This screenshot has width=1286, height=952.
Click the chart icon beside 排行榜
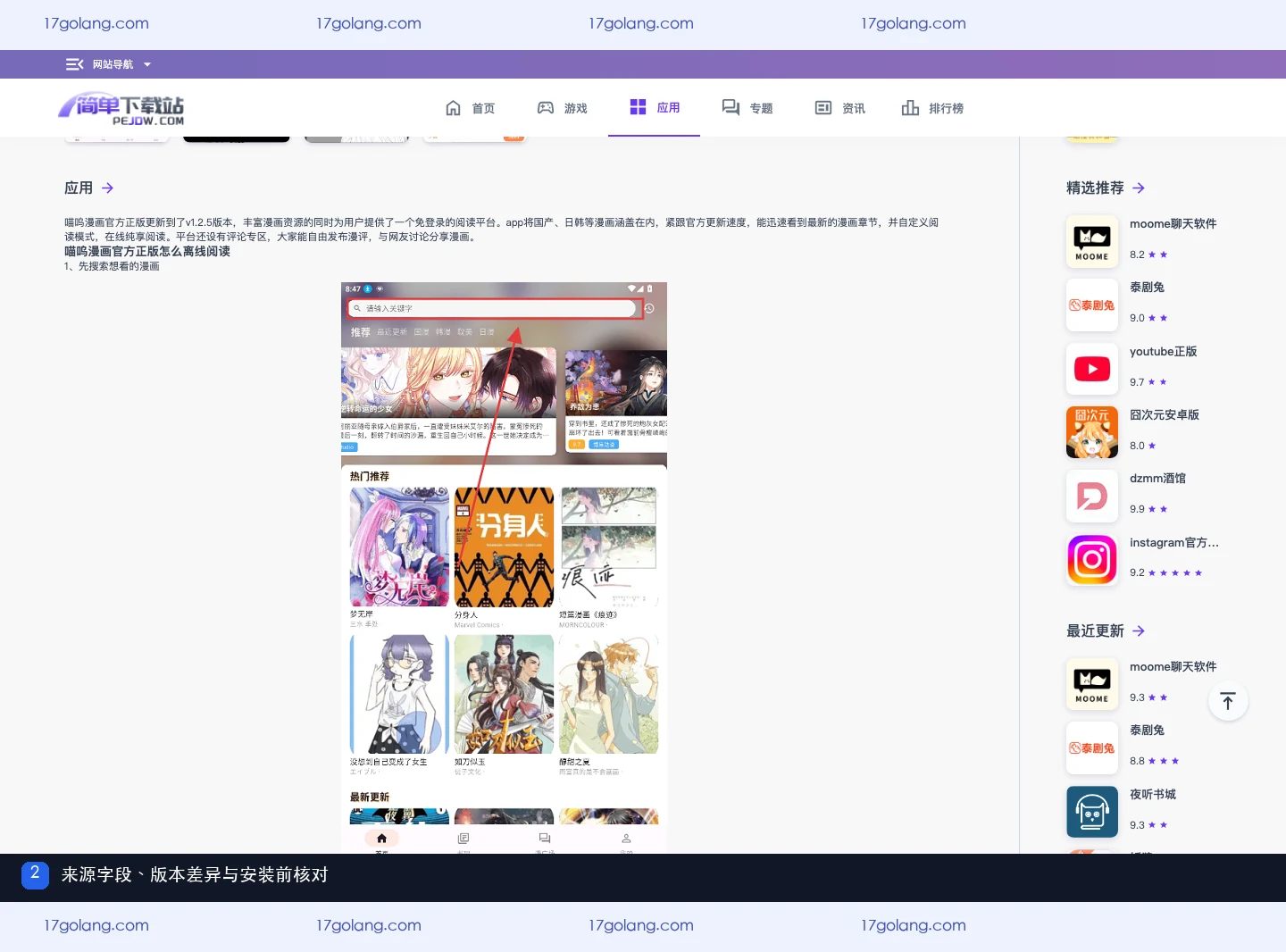(910, 108)
